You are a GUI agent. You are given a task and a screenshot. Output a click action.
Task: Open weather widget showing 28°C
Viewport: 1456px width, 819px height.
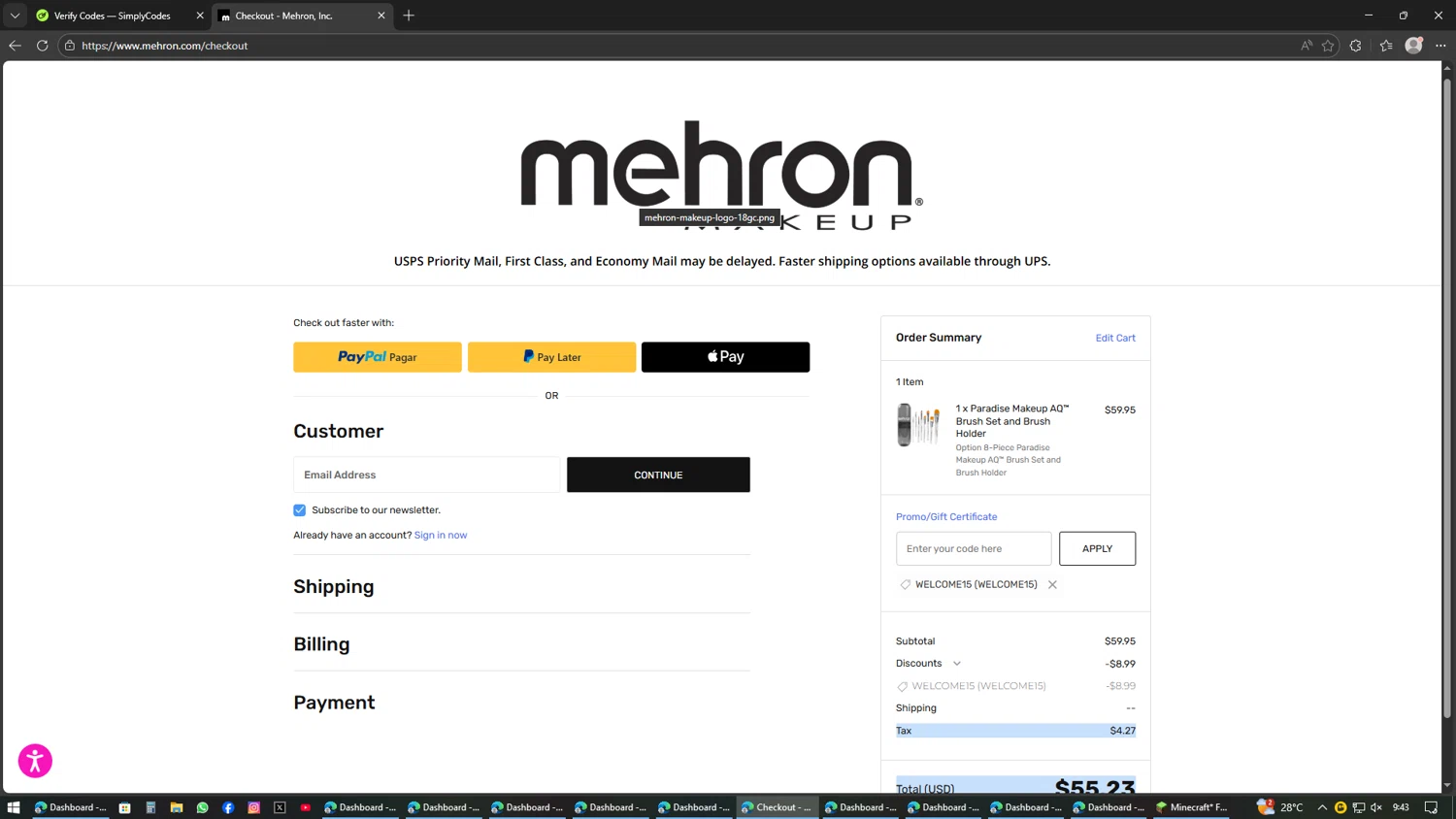pos(1280,807)
